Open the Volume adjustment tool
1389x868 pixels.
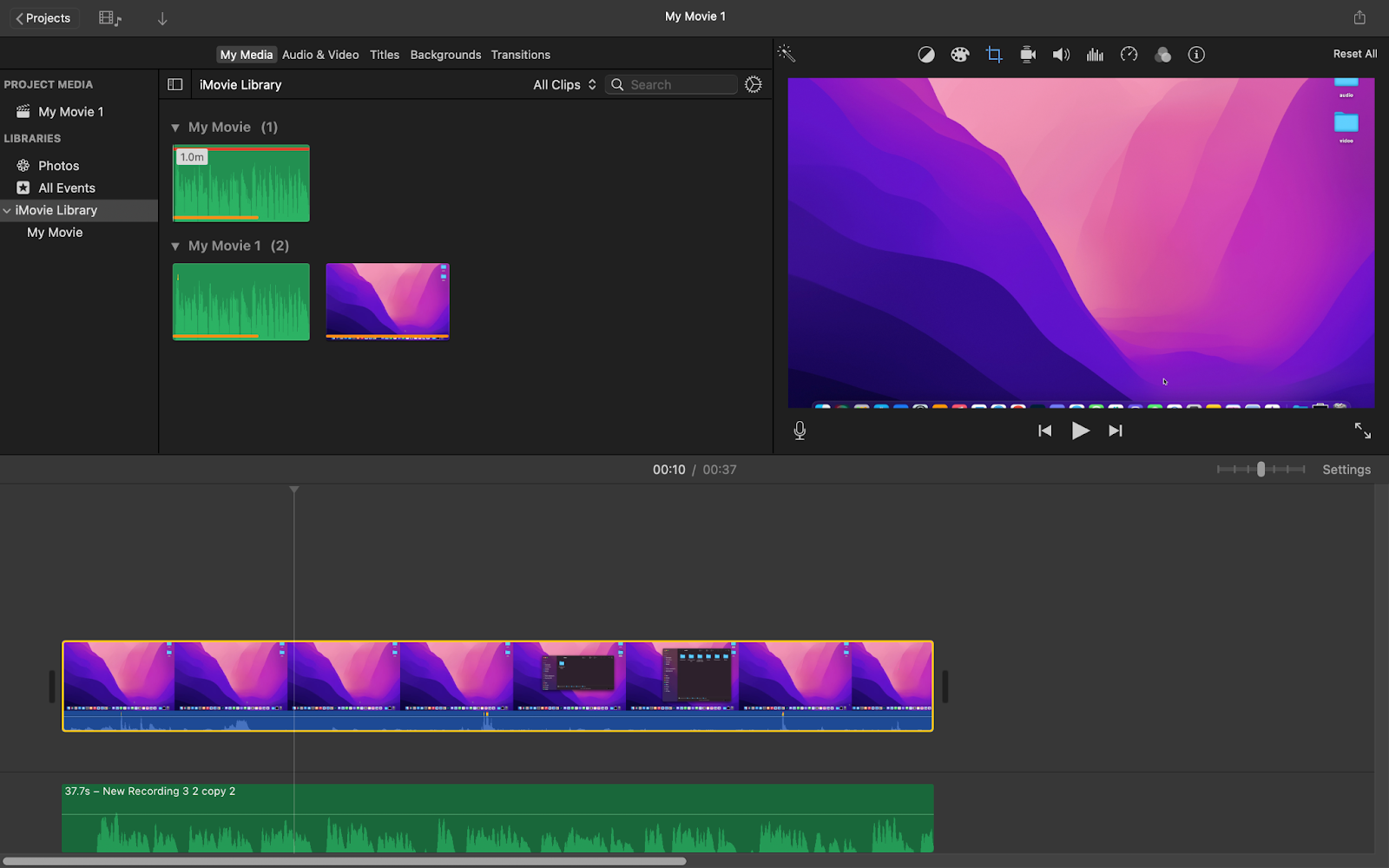pos(1061,55)
